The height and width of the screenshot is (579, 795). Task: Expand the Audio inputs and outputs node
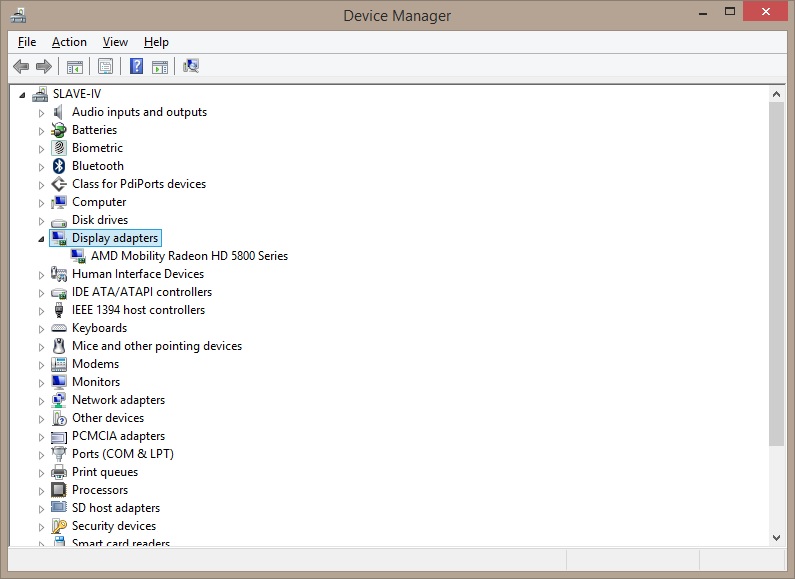coord(41,112)
